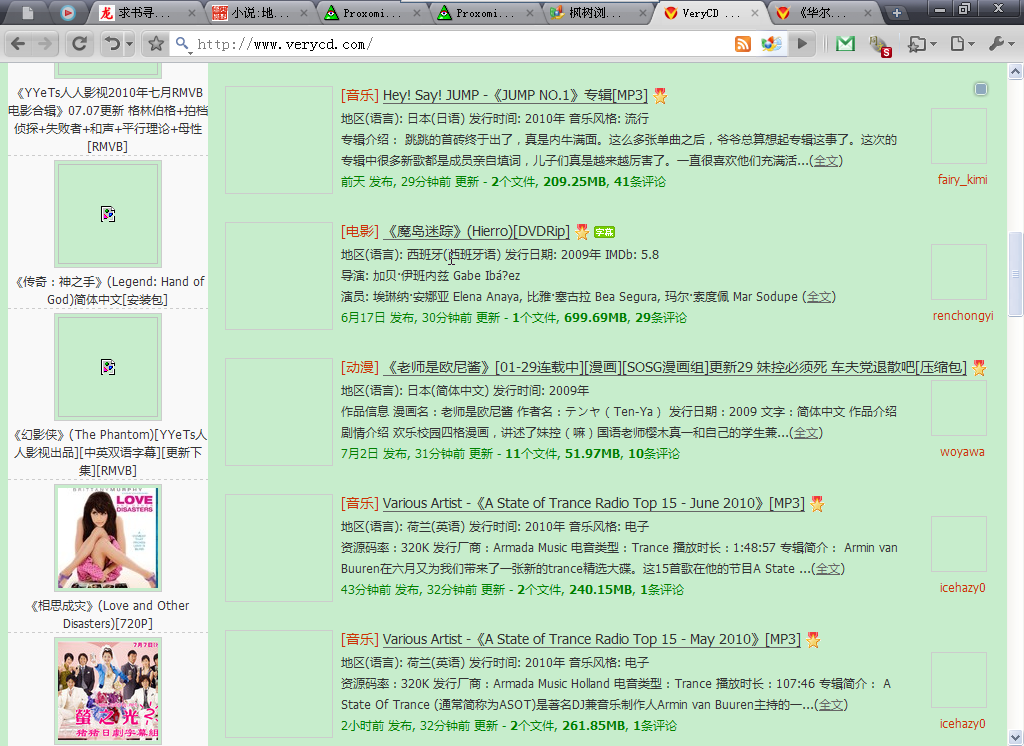Switch to the blank first tab
1024x746 pixels.
tap(27, 13)
